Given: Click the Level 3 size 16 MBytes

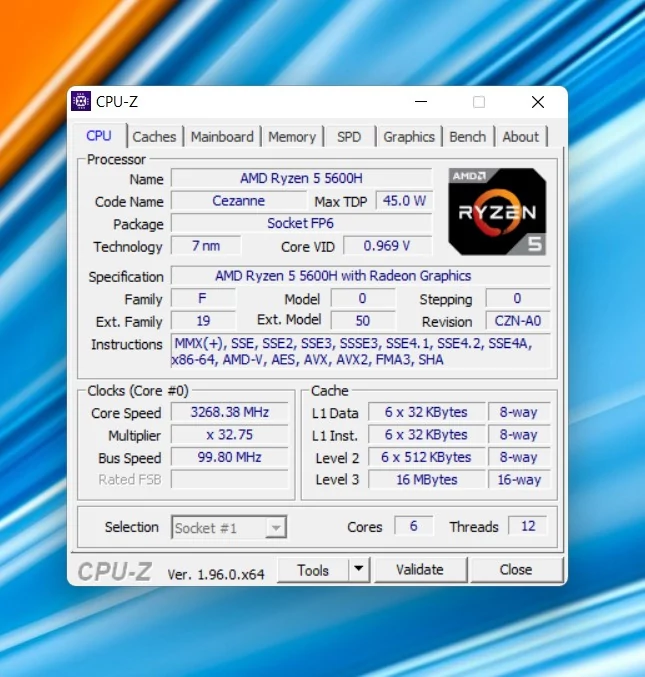Looking at the screenshot, I should click(427, 480).
